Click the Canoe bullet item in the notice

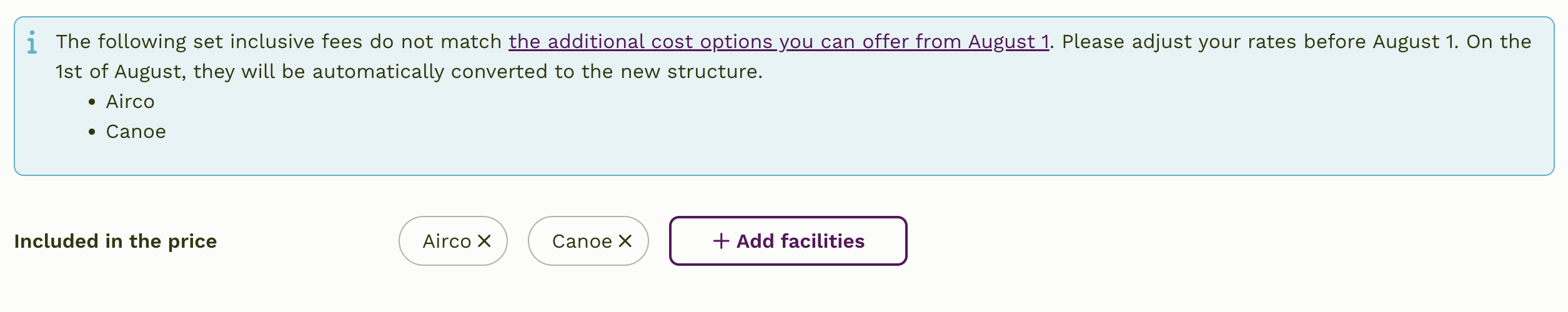(x=136, y=132)
